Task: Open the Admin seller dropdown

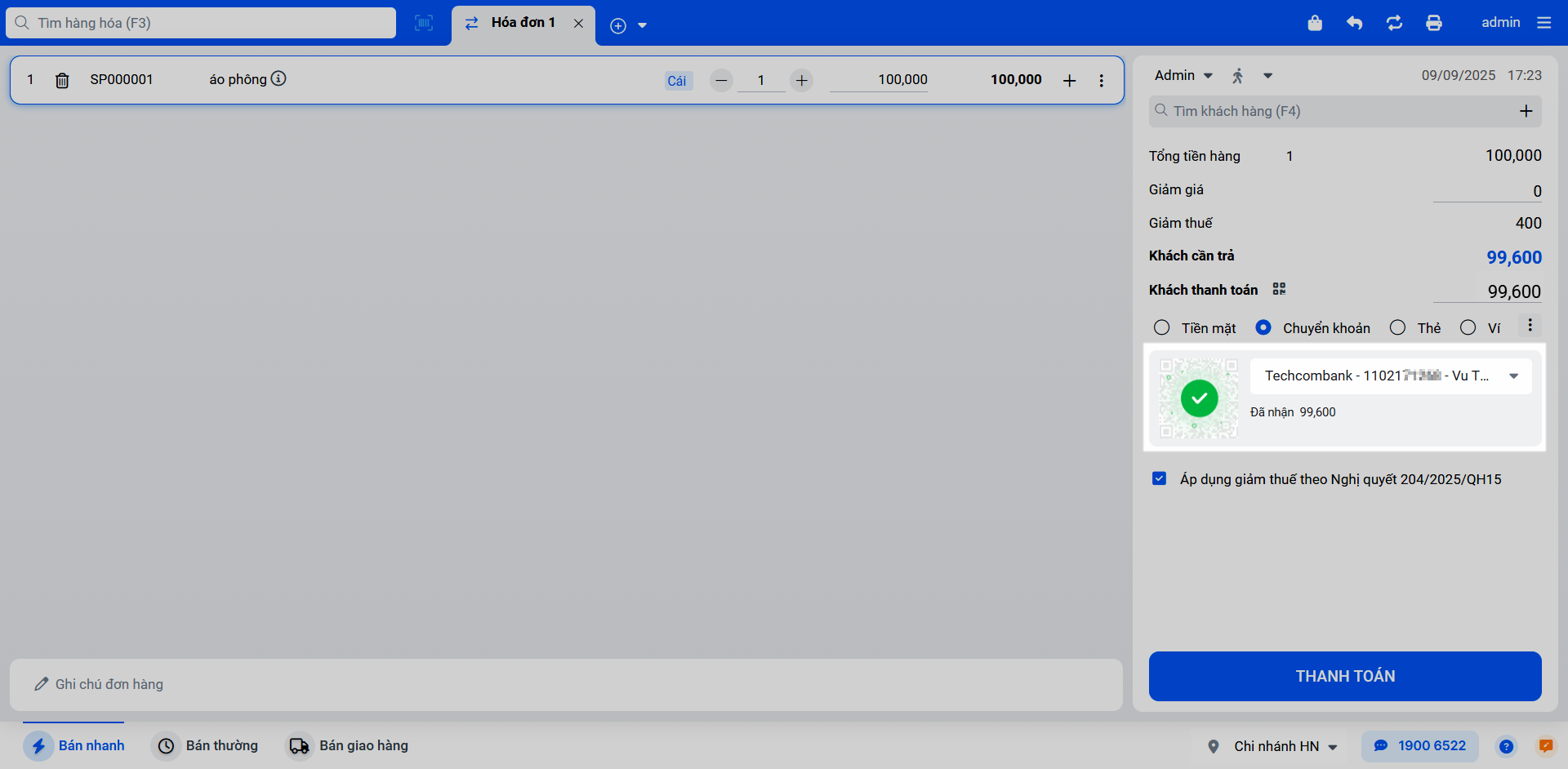Action: pyautogui.click(x=1183, y=75)
